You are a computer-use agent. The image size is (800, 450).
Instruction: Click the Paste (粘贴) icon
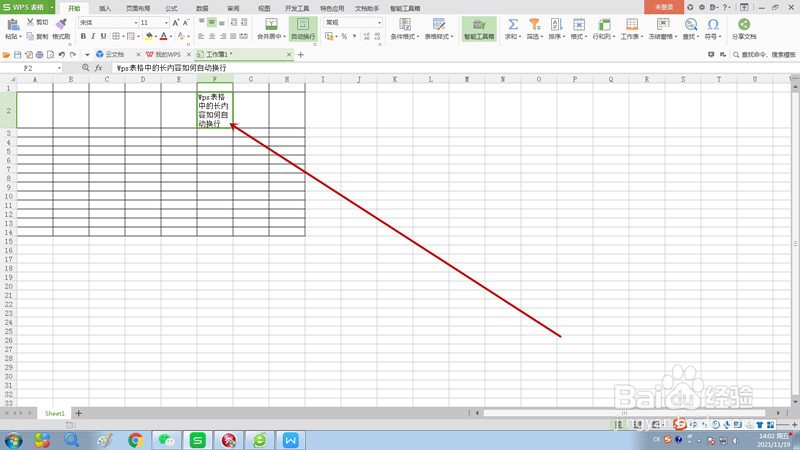(13, 24)
